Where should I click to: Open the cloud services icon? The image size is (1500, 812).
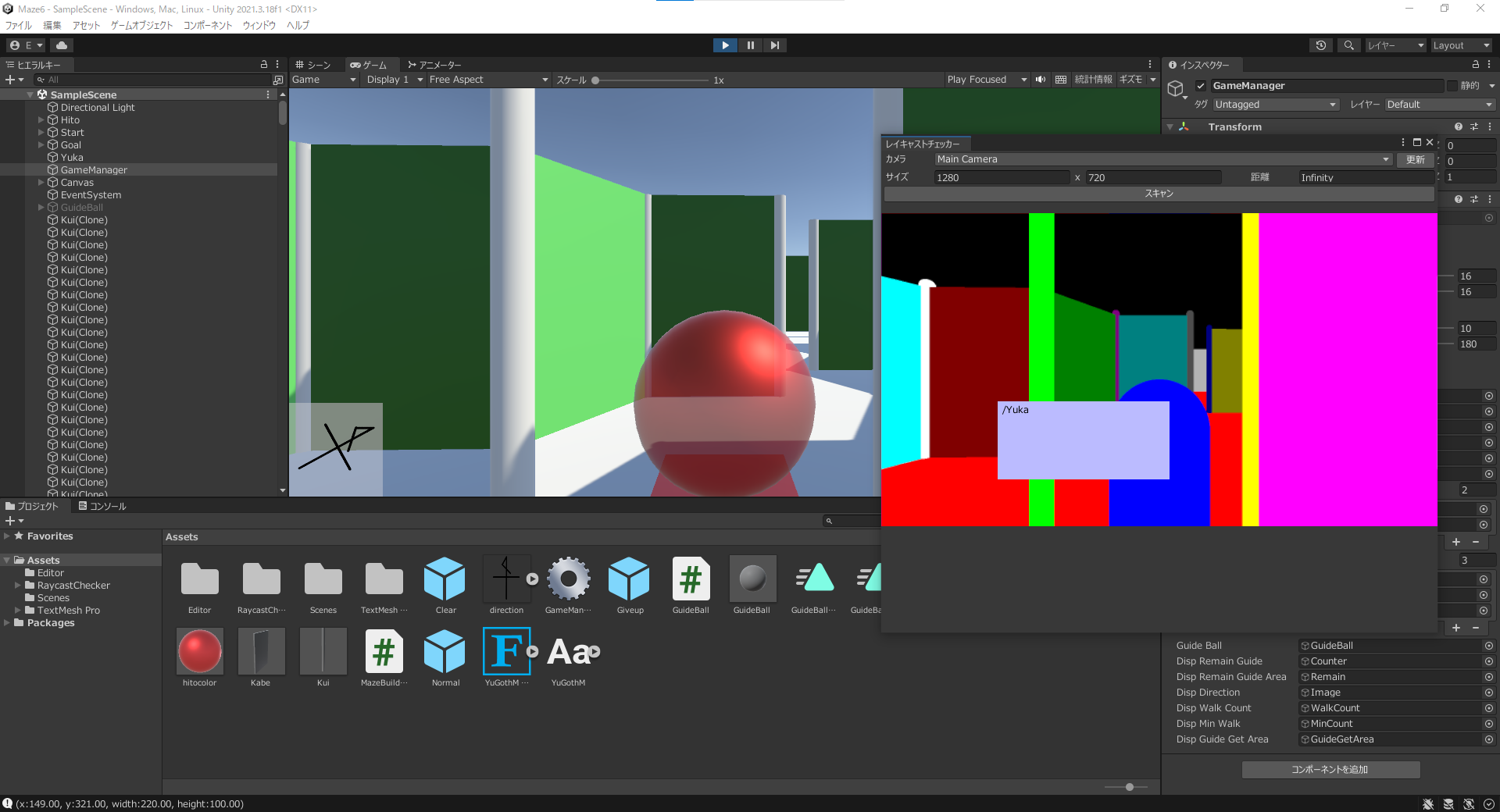click(x=62, y=45)
